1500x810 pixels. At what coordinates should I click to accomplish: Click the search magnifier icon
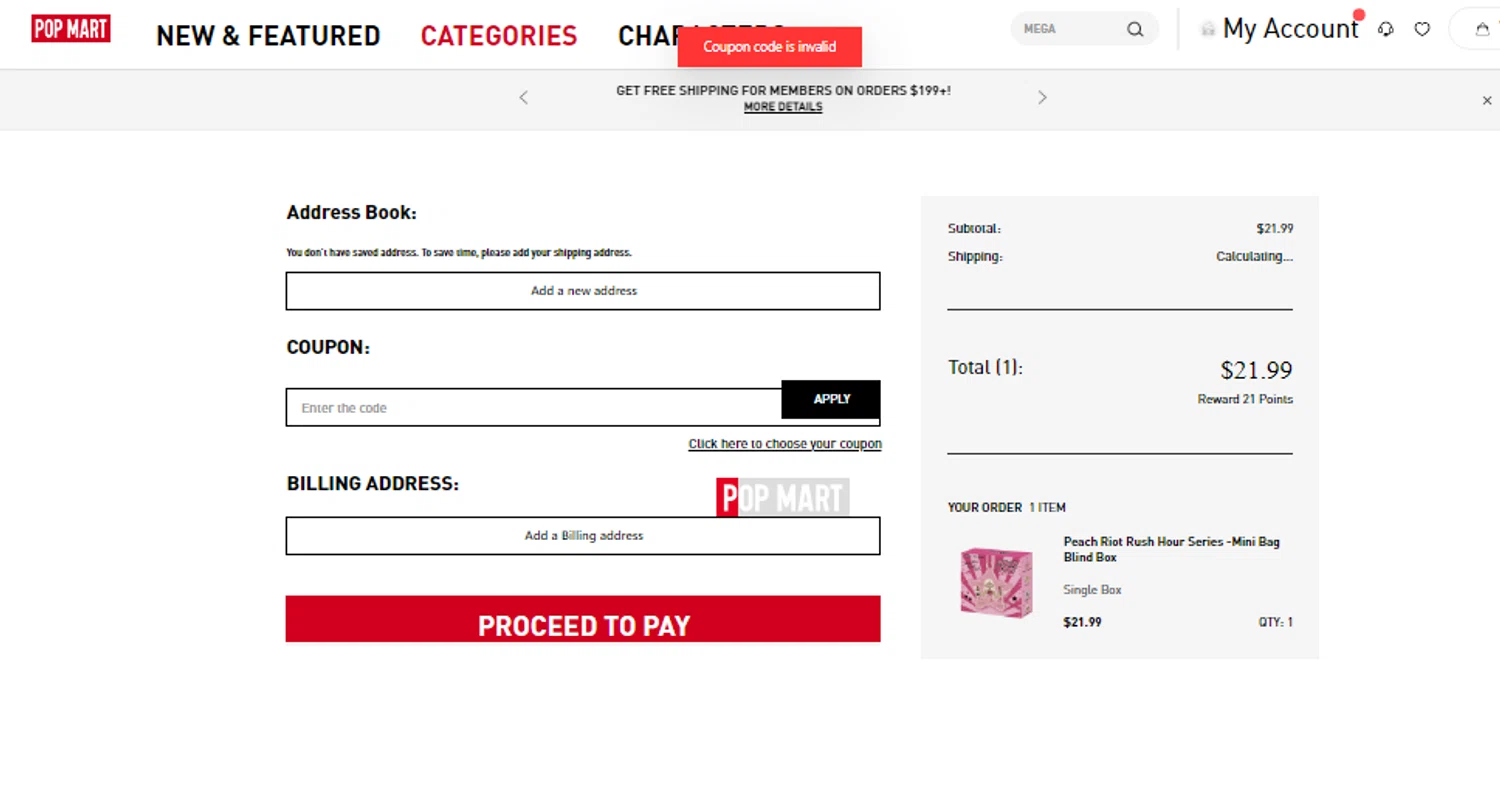(x=1135, y=29)
